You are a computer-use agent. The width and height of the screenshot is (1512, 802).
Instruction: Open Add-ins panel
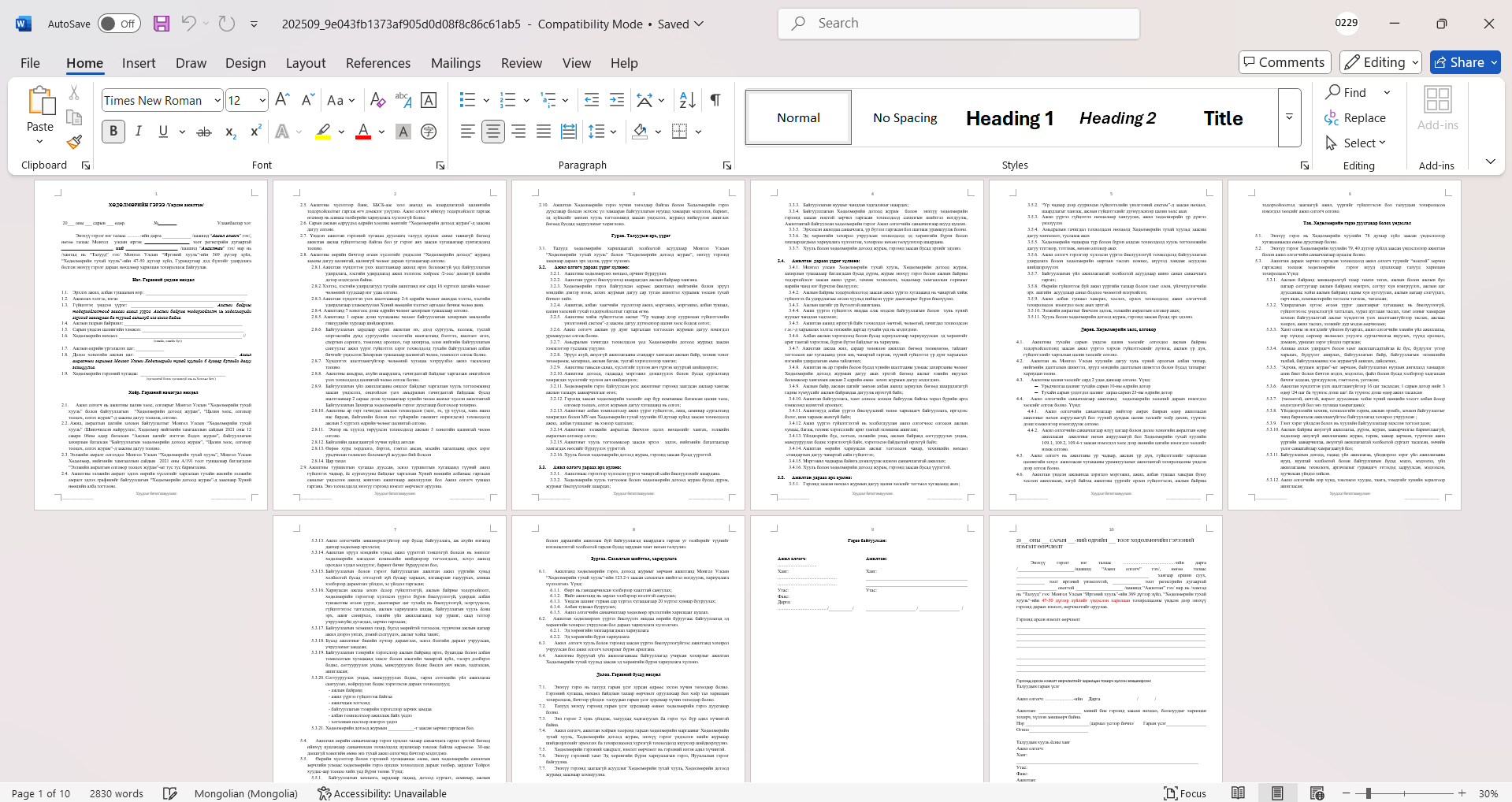tap(1437, 109)
